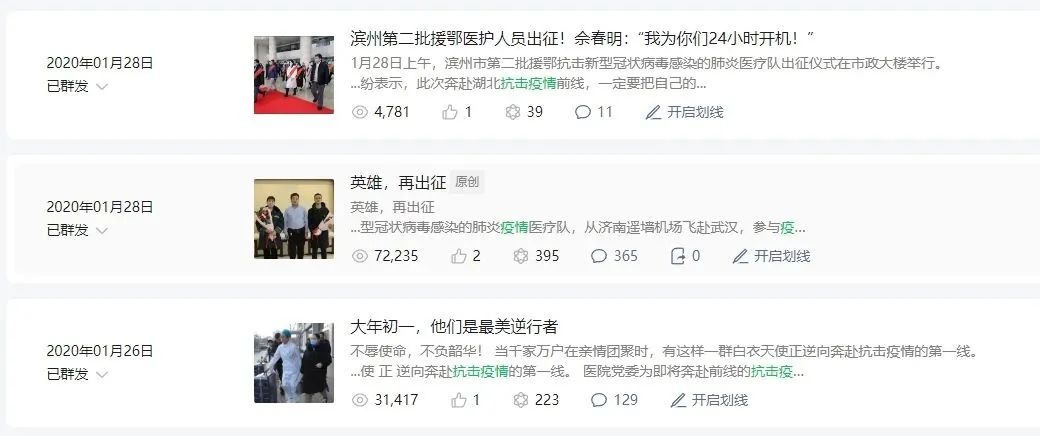Click the 在看 flower icon showing 223
This screenshot has height=436, width=1040.
pos(521,400)
